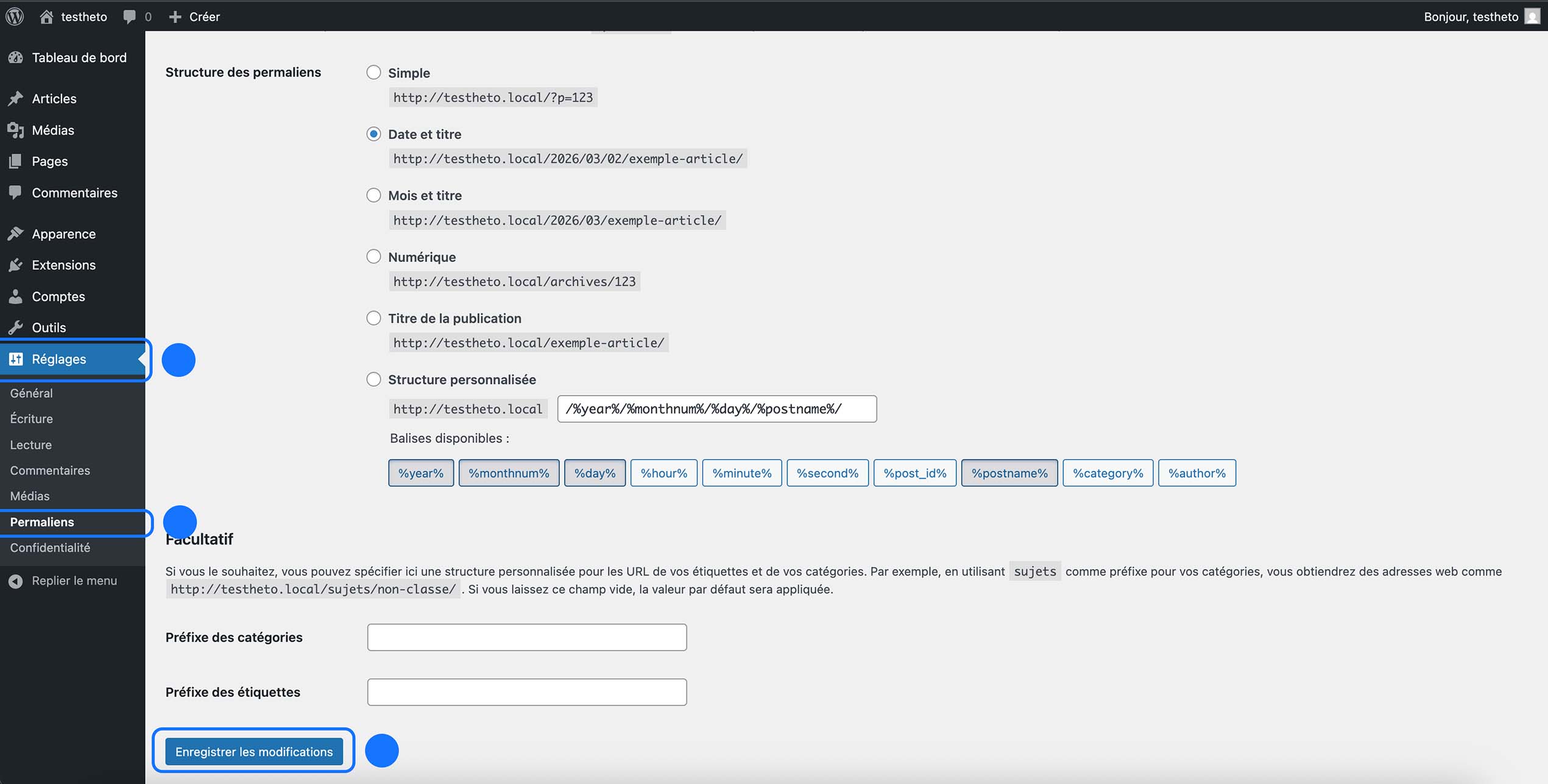The width and height of the screenshot is (1548, 784).
Task: Click the Préfixe des catégories field
Action: (x=526, y=637)
